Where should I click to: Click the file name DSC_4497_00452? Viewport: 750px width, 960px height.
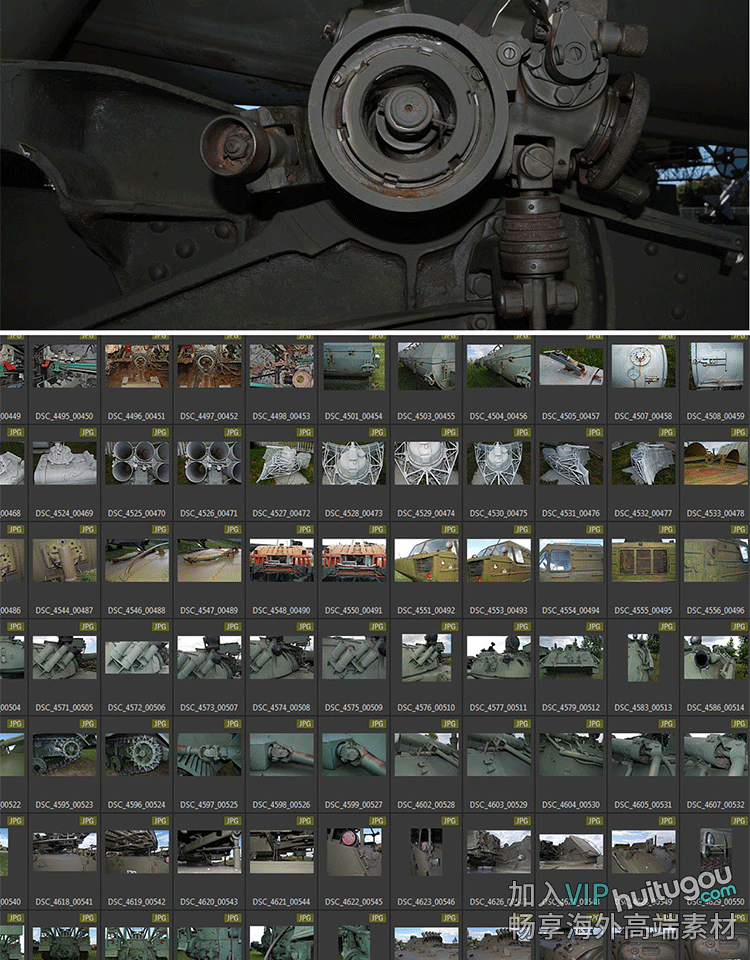click(209, 416)
